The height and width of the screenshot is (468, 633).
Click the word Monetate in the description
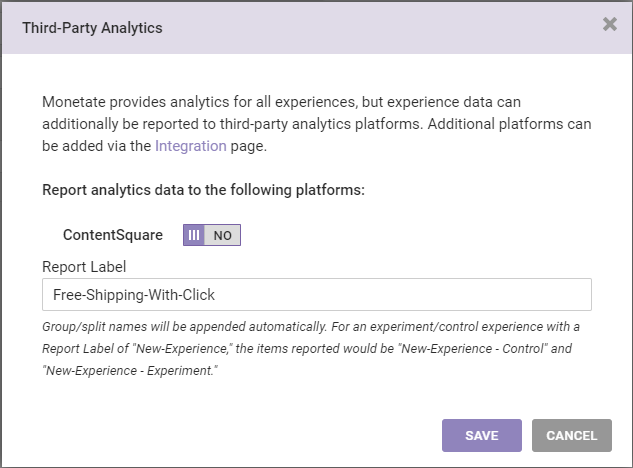coord(74,102)
